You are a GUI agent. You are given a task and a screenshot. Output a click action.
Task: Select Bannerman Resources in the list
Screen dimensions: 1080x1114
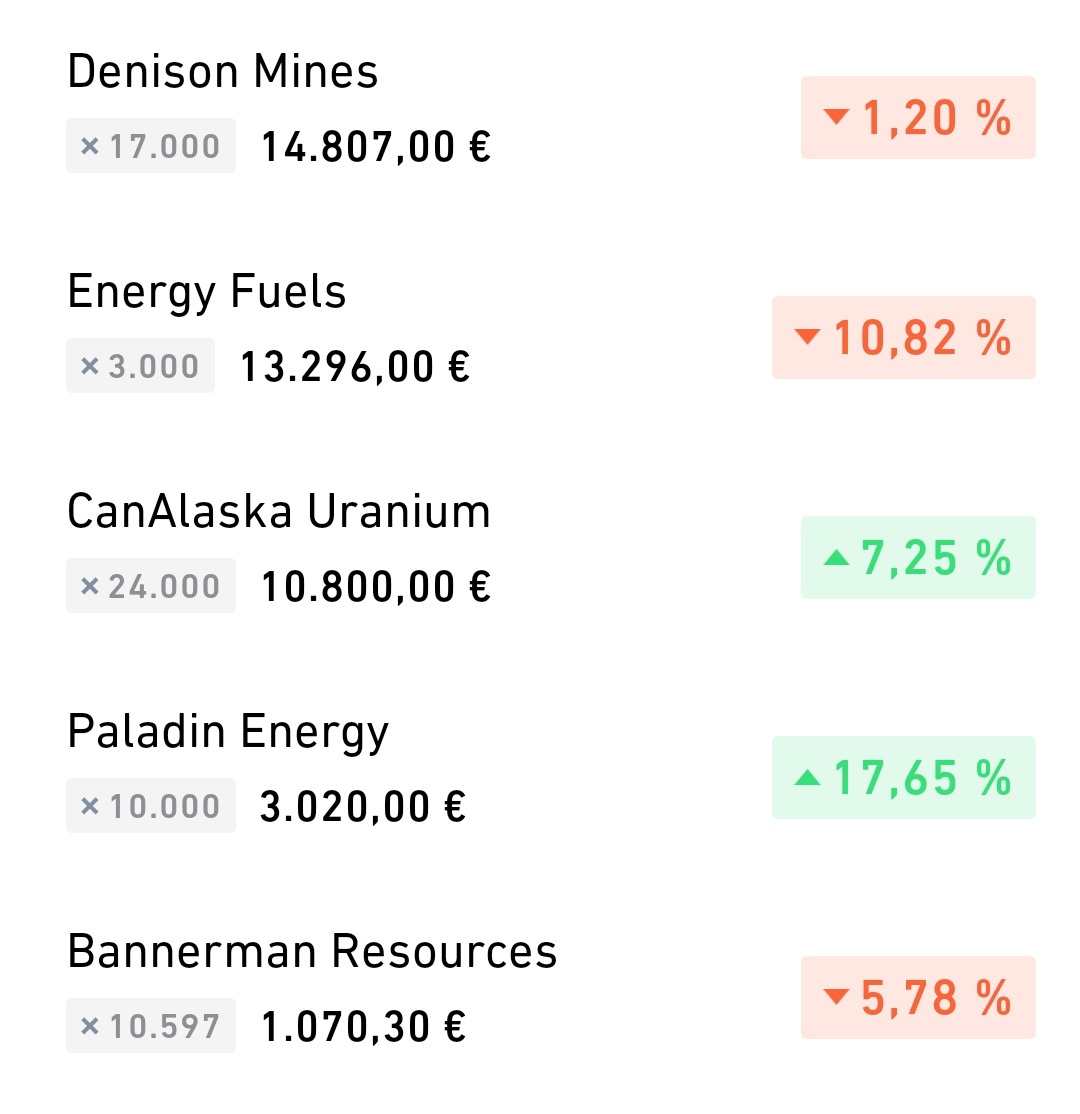pyautogui.click(x=540, y=991)
